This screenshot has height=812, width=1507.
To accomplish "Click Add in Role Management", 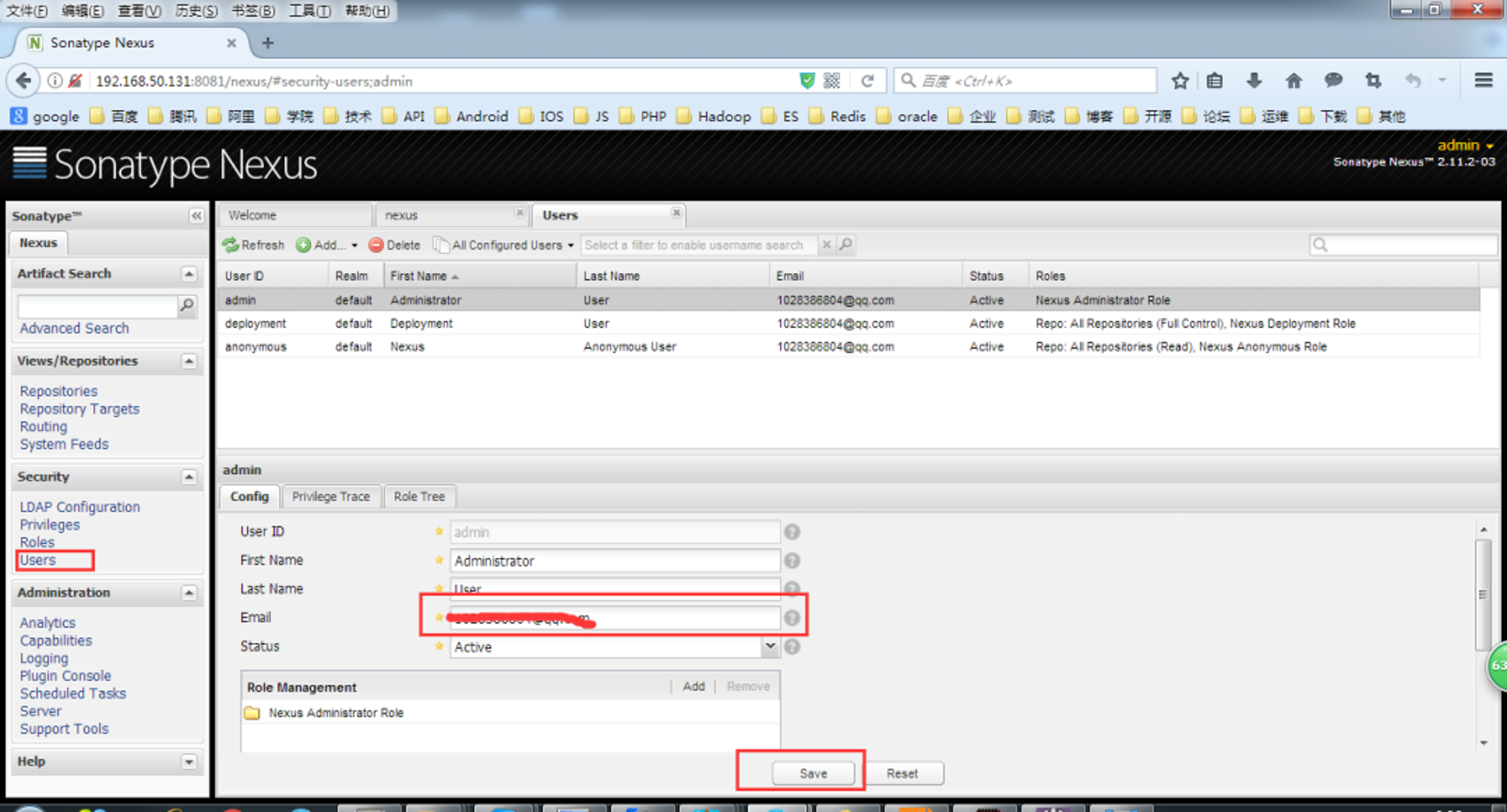I will tap(693, 686).
